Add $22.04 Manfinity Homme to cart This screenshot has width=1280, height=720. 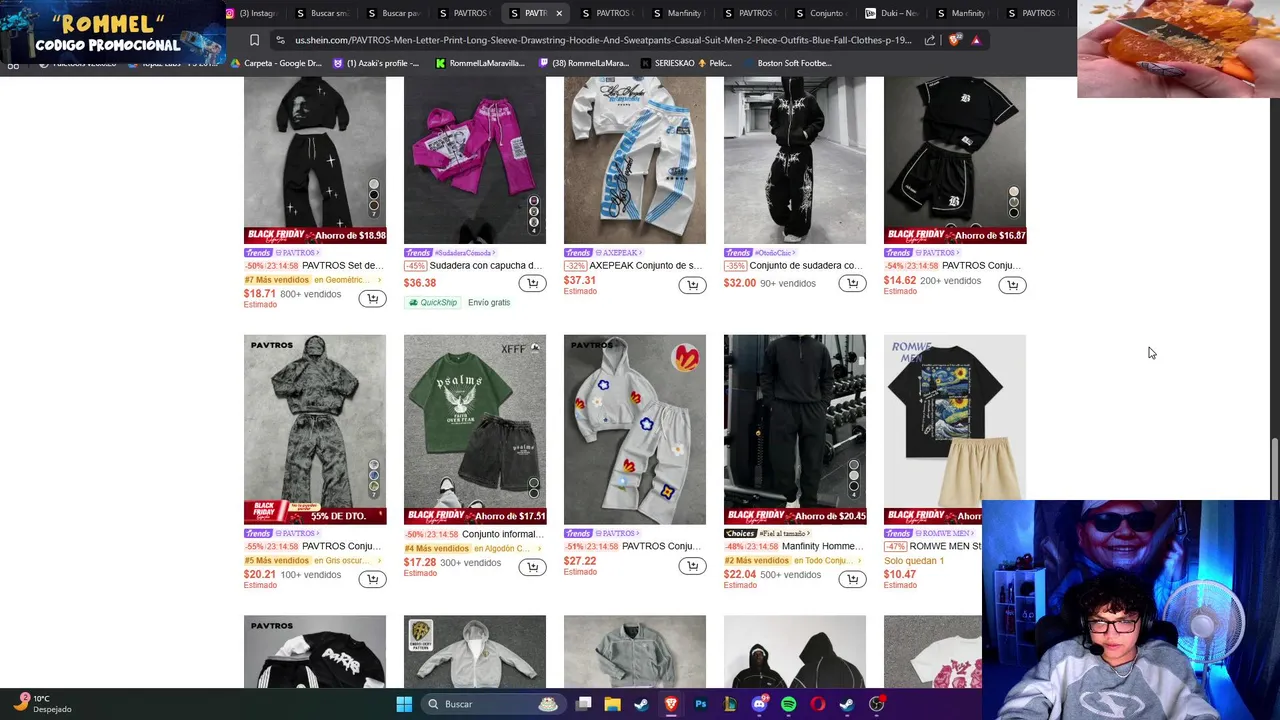[x=852, y=579]
